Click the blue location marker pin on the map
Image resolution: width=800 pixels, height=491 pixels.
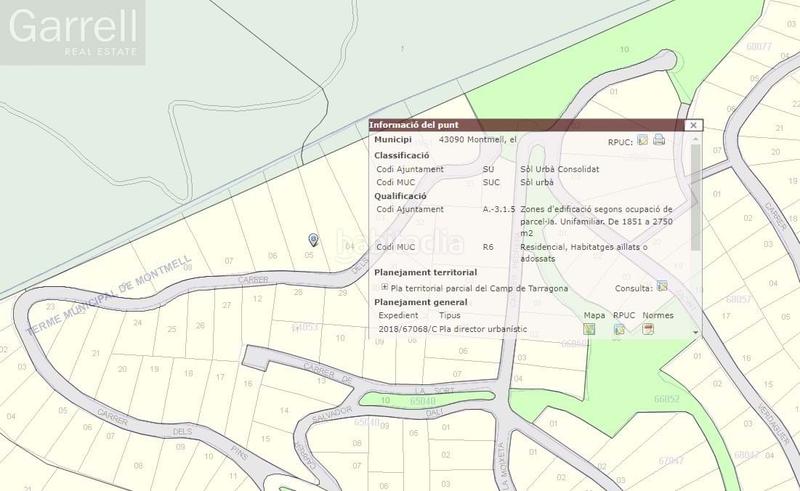click(314, 239)
